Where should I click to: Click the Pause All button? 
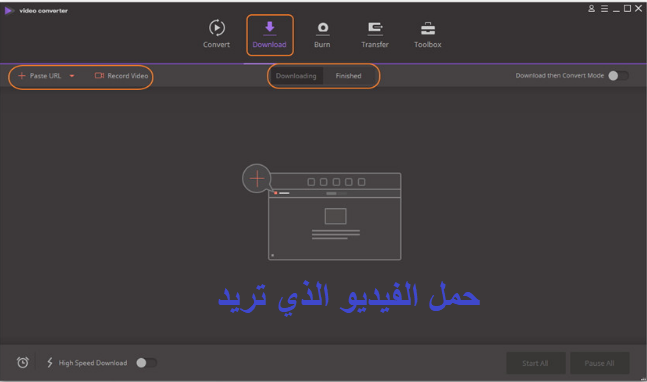[599, 363]
